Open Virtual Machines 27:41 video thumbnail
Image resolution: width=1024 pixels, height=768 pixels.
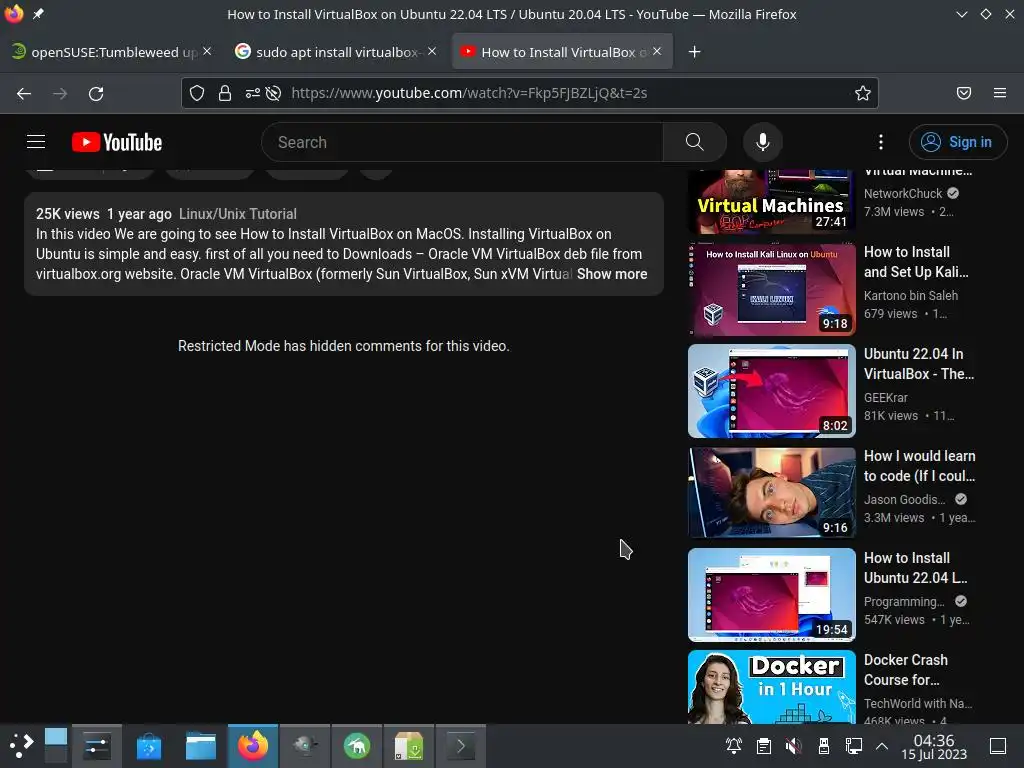click(771, 202)
